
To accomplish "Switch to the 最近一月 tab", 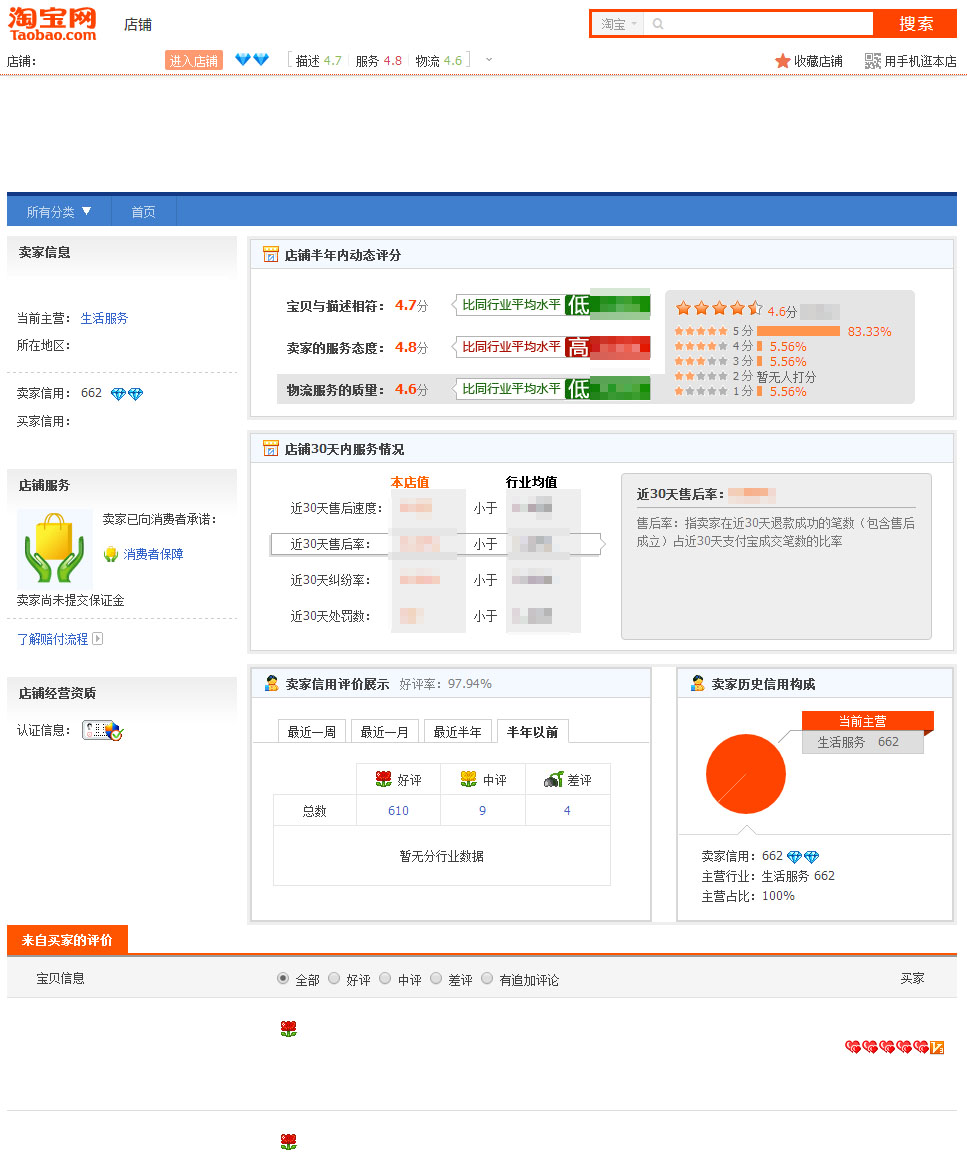I will coord(385,731).
